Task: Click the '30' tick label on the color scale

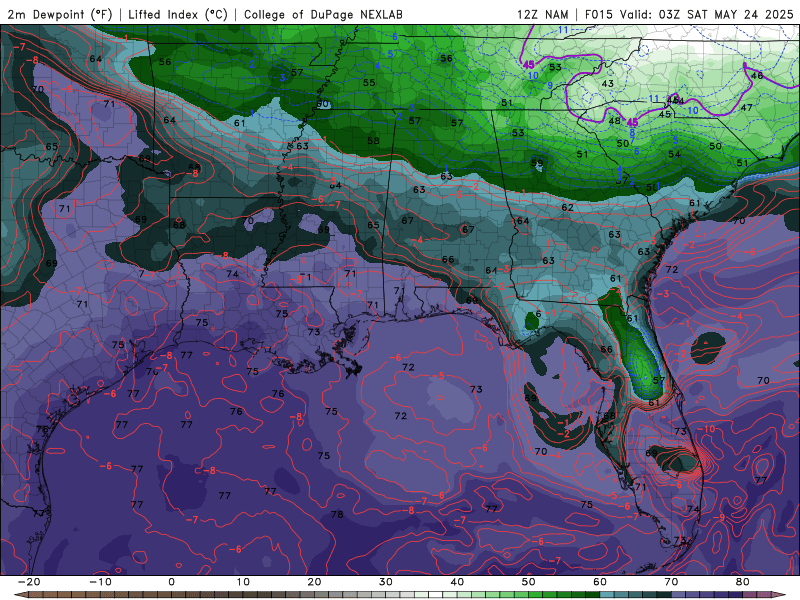Action: pos(386,582)
